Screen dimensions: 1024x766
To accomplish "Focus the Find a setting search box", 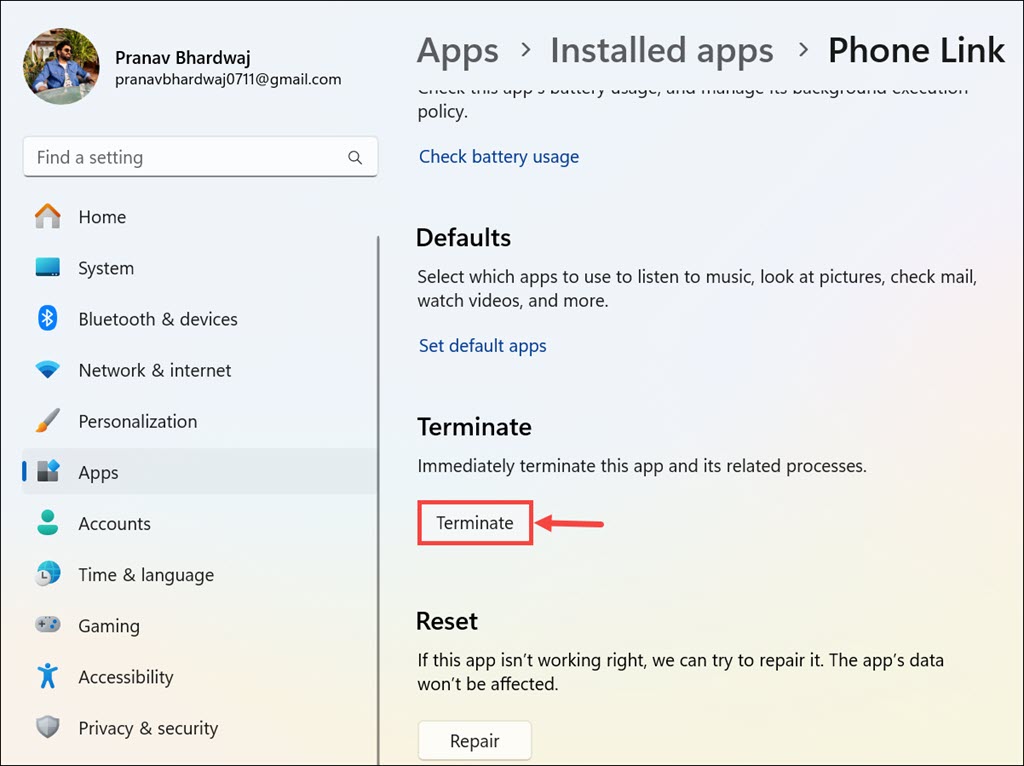I will 185,158.
